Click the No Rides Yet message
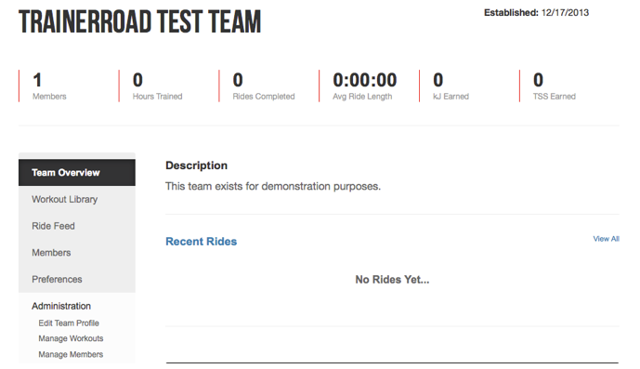This screenshot has width=640, height=369. pyautogui.click(x=392, y=280)
